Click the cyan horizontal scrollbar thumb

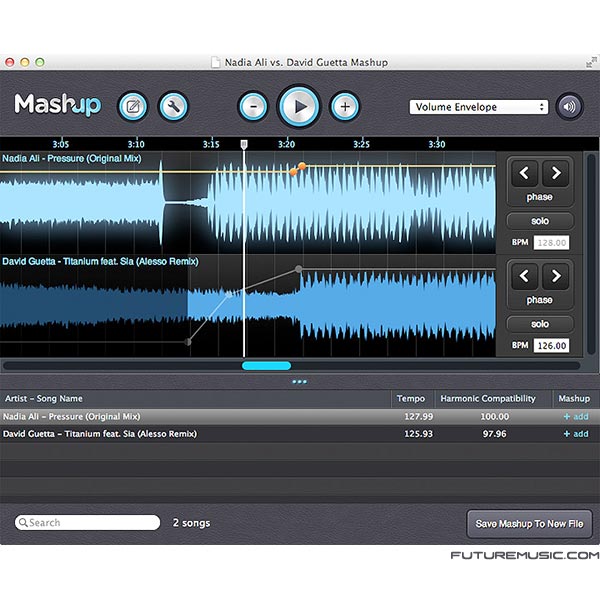click(266, 366)
